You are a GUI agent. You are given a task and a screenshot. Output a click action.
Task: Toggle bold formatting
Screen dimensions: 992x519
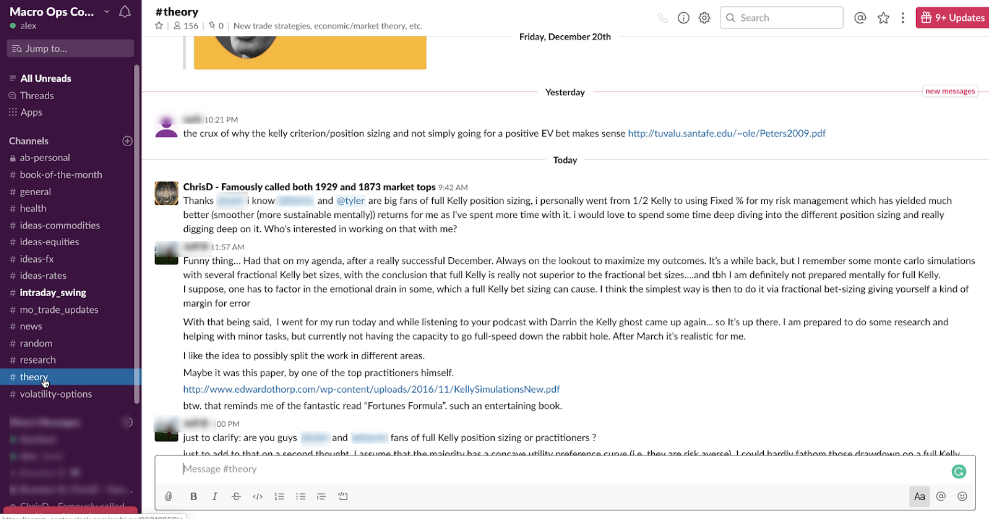coord(194,496)
